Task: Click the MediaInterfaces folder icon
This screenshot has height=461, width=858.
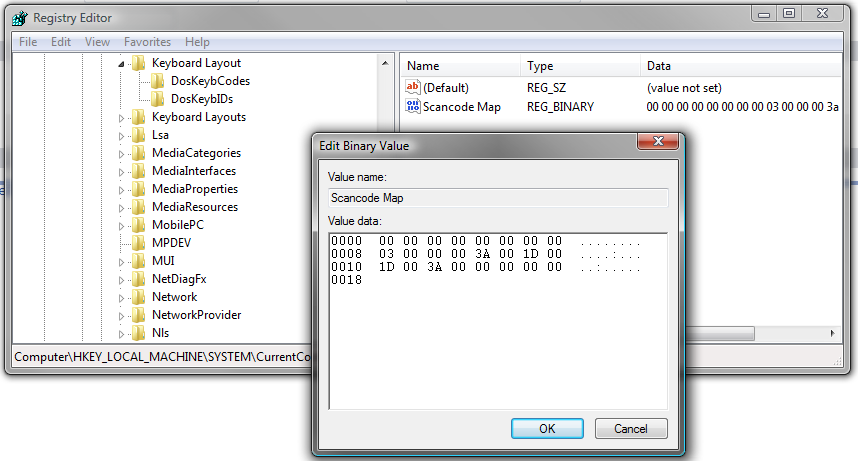Action: point(139,171)
